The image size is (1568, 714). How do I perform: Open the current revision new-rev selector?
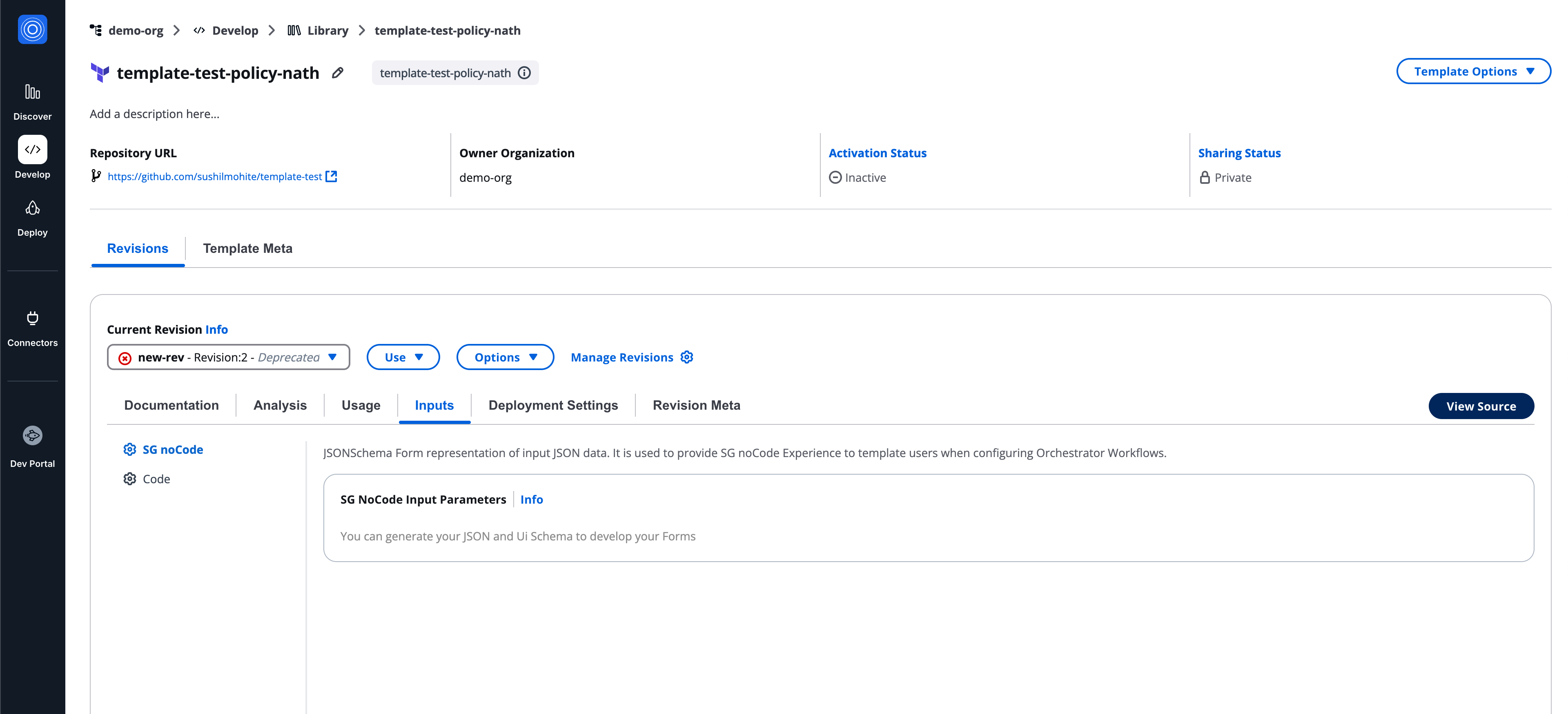coord(228,357)
